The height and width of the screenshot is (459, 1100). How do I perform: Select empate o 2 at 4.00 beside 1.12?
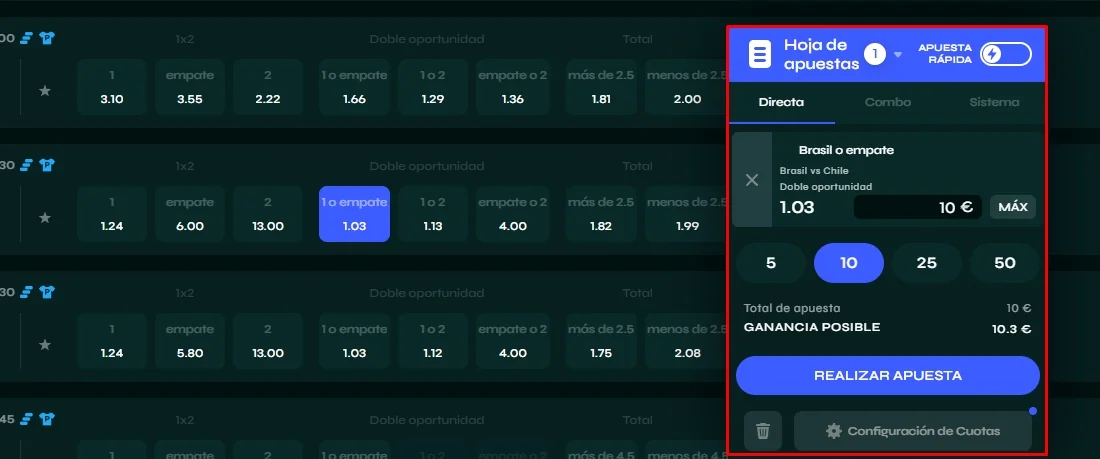point(512,341)
